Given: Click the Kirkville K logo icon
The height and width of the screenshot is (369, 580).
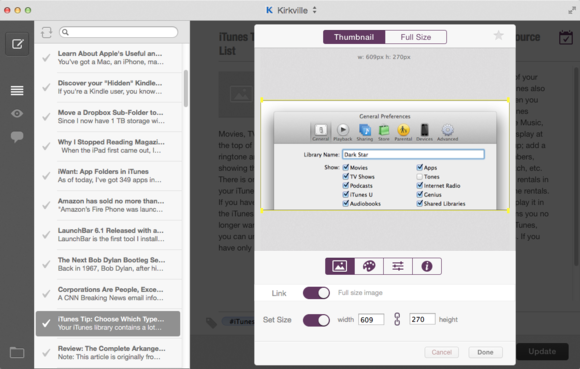Looking at the screenshot, I should 269,10.
